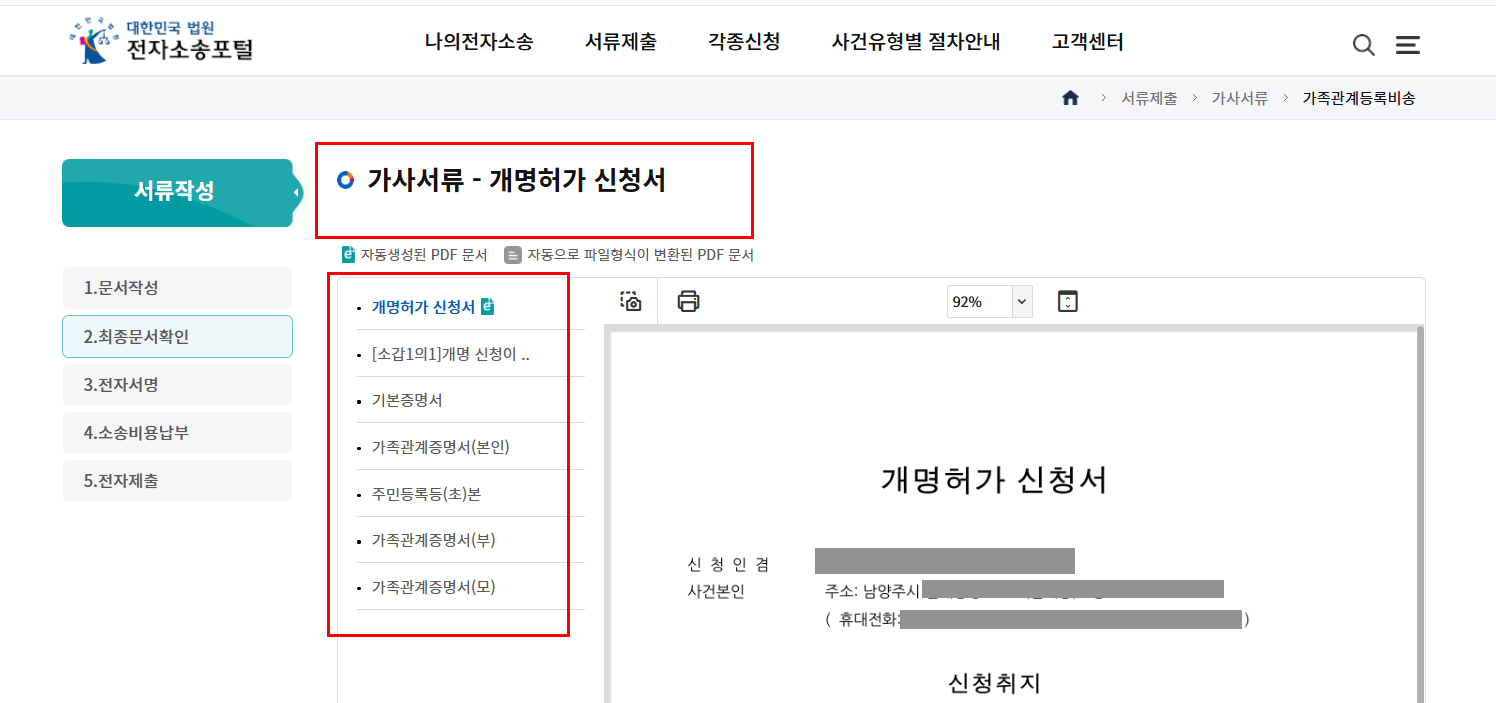Return to step 1.문서작성
This screenshot has width=1496, height=703.
point(177,288)
